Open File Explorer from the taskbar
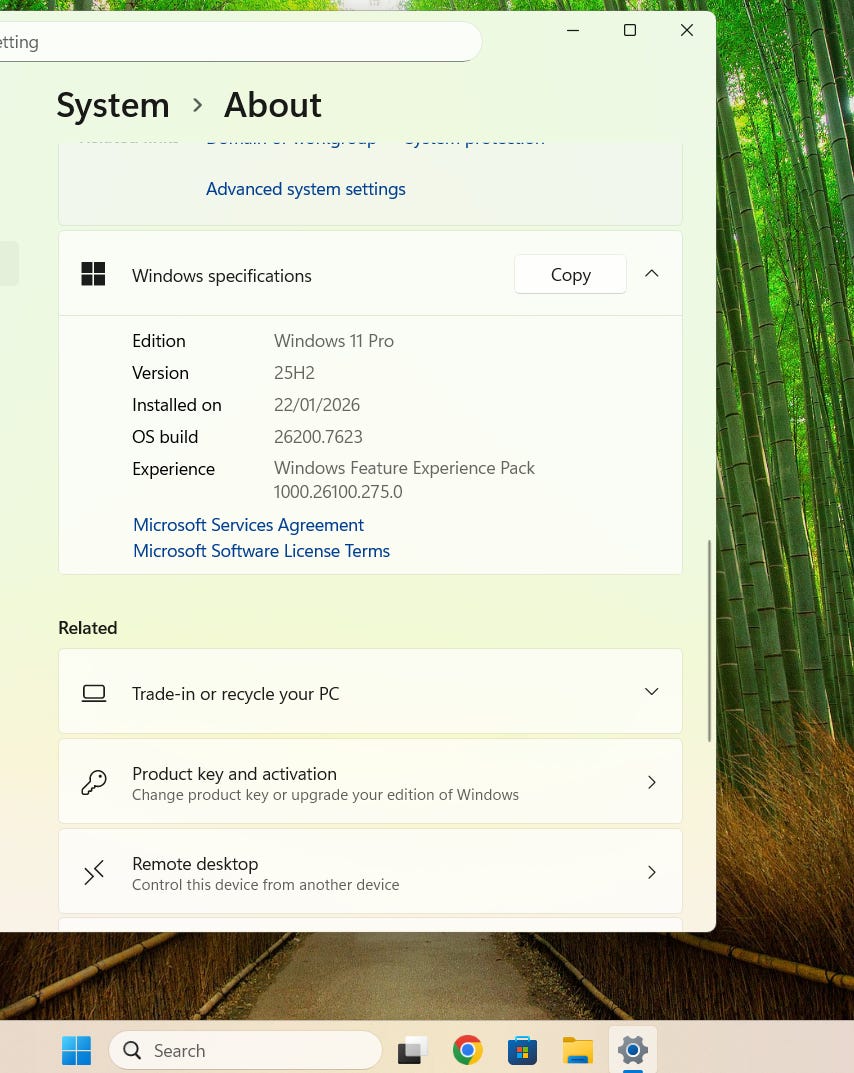 (x=577, y=1050)
